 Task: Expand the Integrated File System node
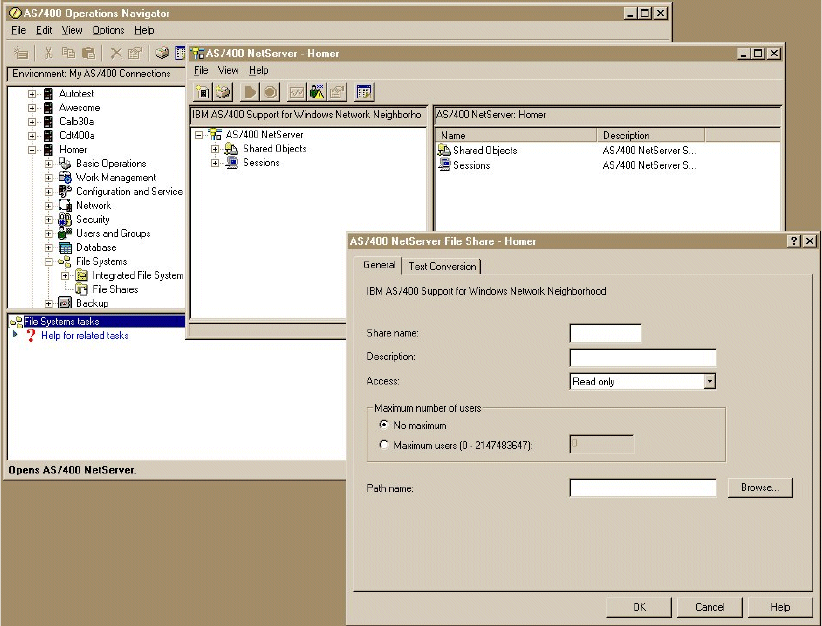64,275
